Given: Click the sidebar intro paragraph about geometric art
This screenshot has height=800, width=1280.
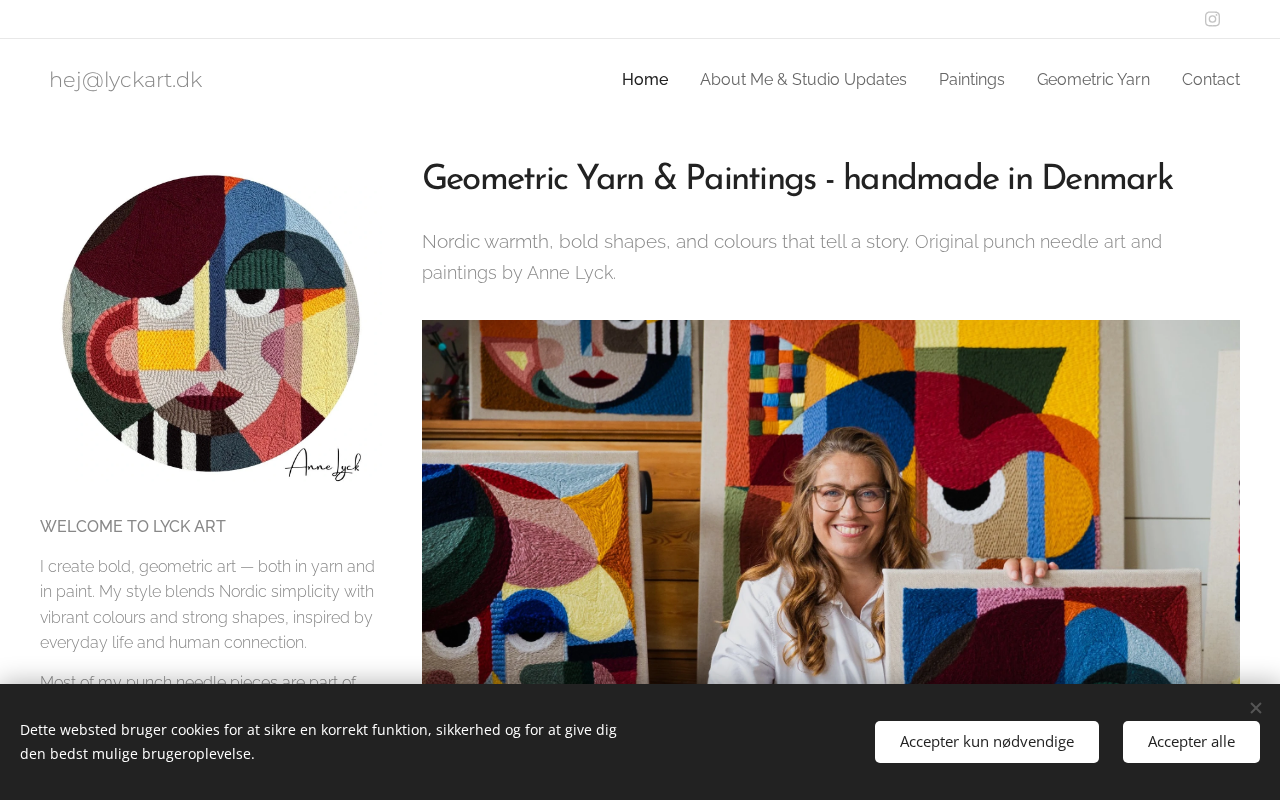Looking at the screenshot, I should (208, 605).
